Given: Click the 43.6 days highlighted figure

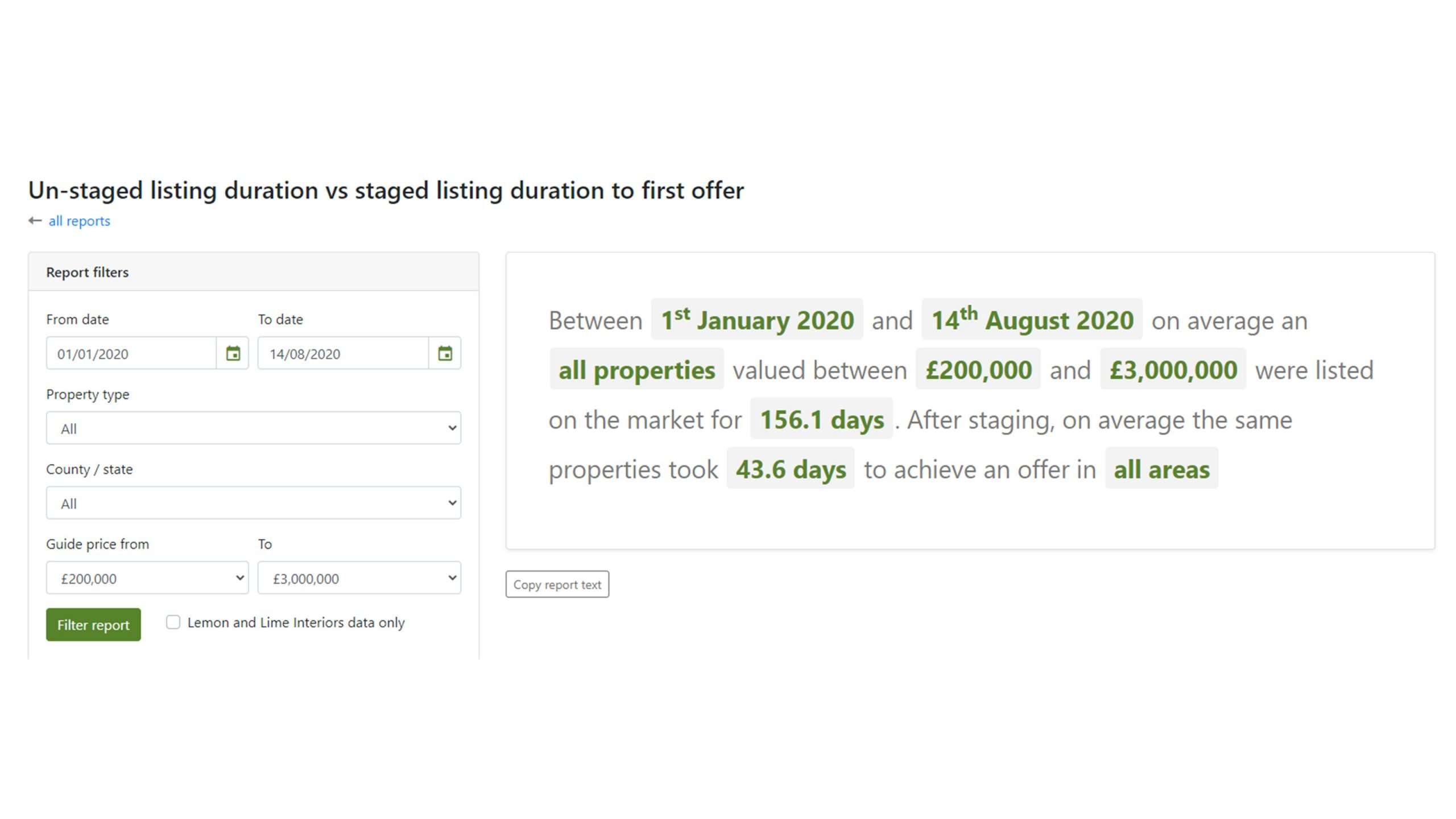Looking at the screenshot, I should 791,469.
